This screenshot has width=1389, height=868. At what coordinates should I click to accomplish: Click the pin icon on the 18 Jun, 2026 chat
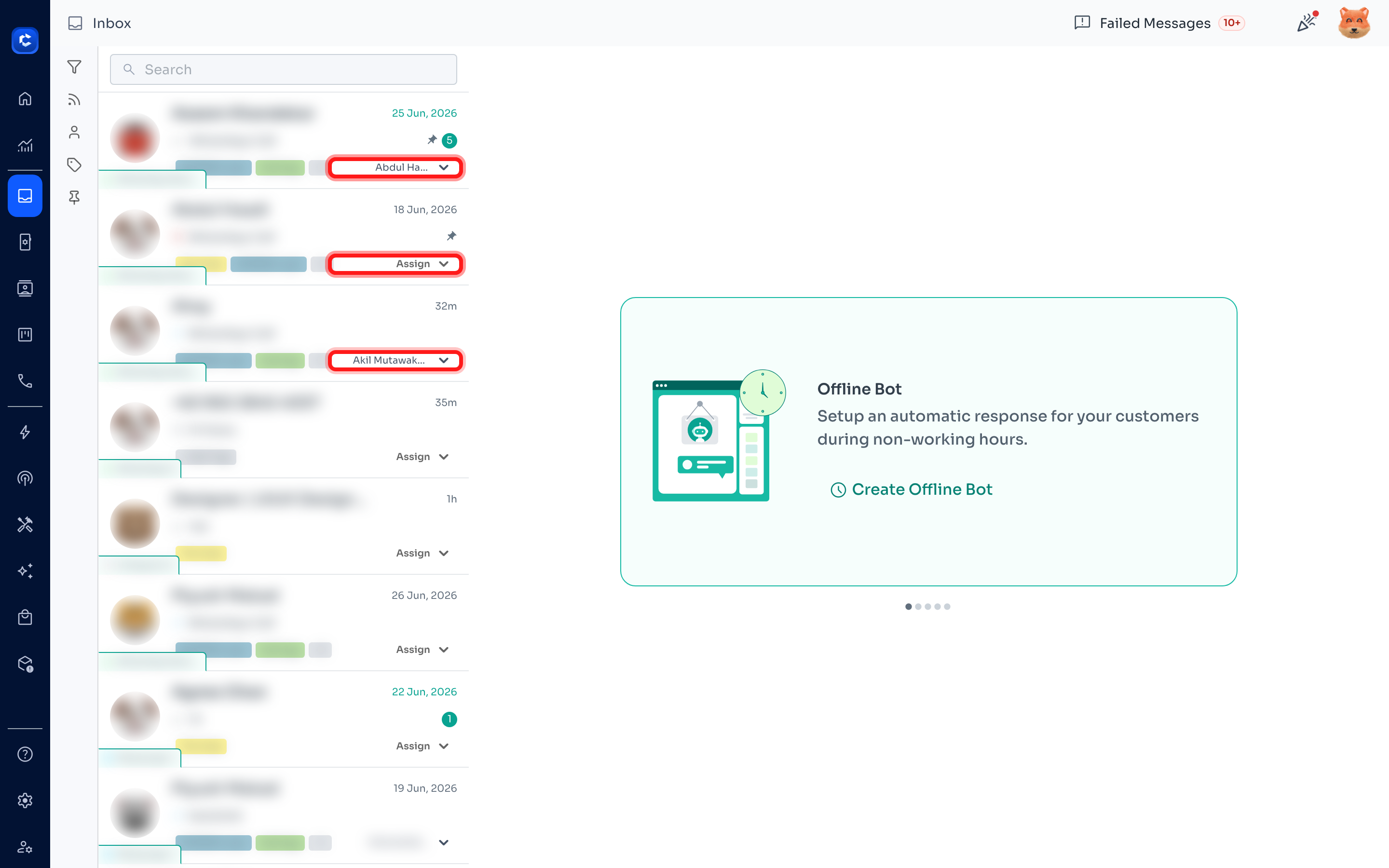(x=452, y=236)
